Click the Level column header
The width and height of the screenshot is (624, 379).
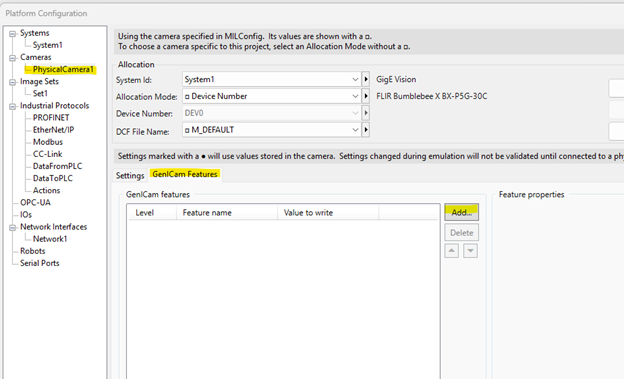152,213
